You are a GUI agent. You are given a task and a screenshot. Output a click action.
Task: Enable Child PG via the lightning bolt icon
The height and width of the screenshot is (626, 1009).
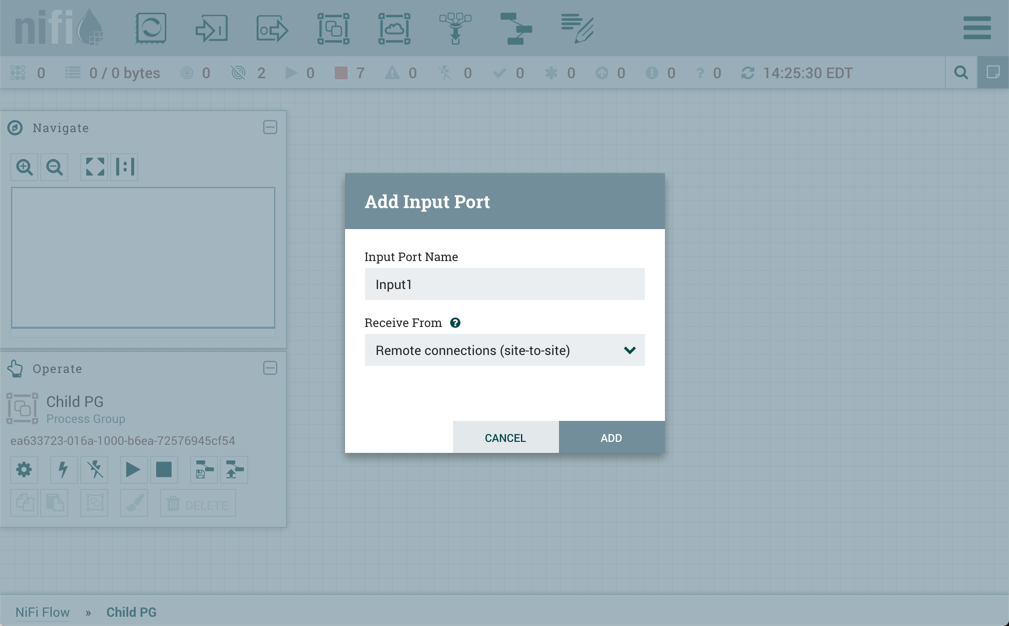point(62,469)
